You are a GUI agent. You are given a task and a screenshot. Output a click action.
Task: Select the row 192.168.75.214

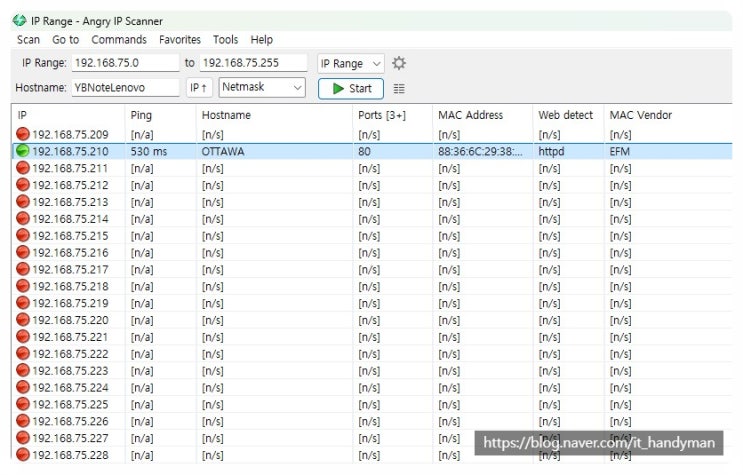click(x=372, y=219)
